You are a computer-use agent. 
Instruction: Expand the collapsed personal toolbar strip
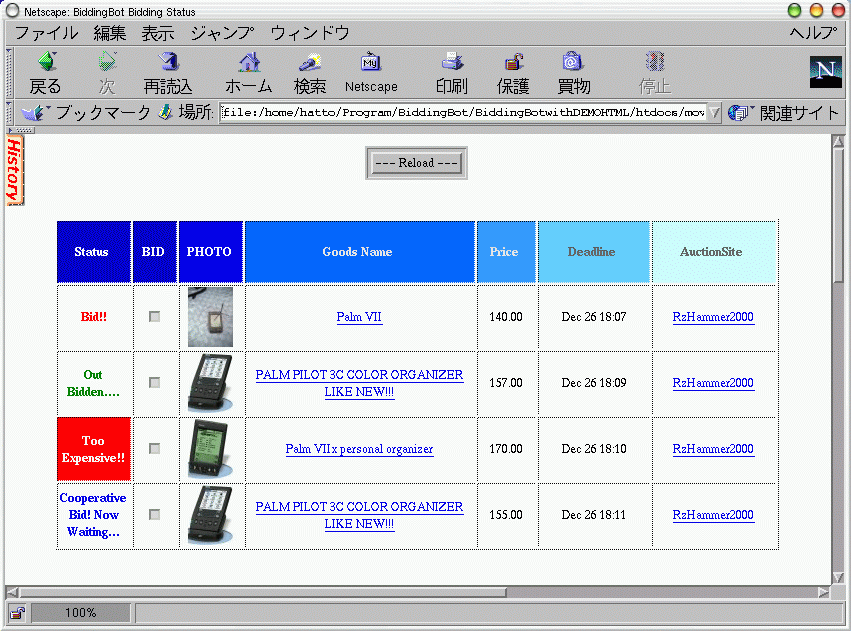pos(21,130)
